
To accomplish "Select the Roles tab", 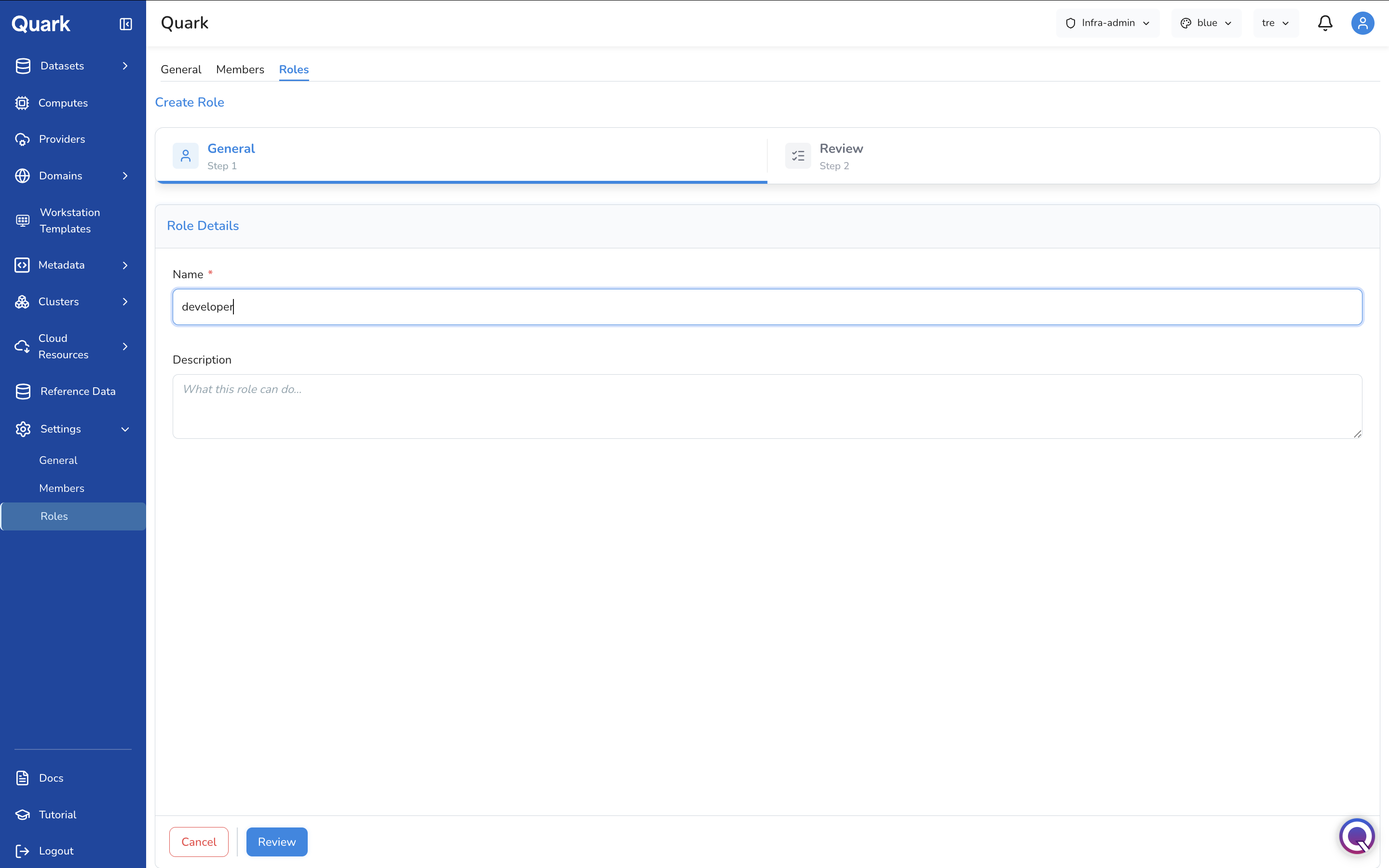I will pyautogui.click(x=294, y=69).
